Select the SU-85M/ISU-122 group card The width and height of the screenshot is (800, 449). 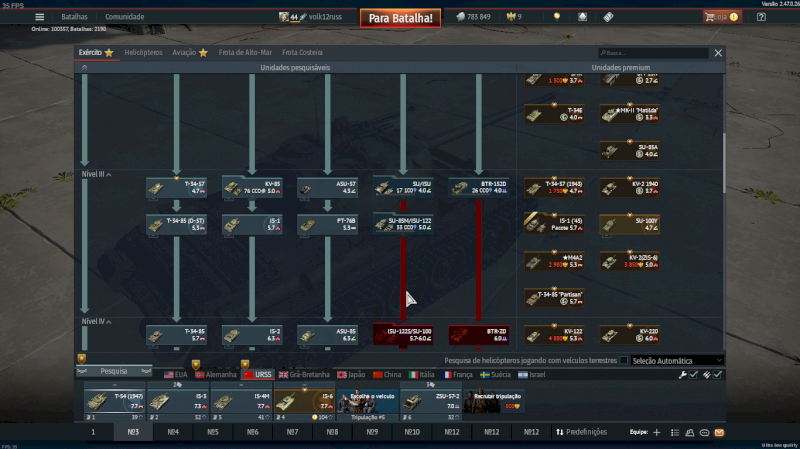(x=403, y=224)
